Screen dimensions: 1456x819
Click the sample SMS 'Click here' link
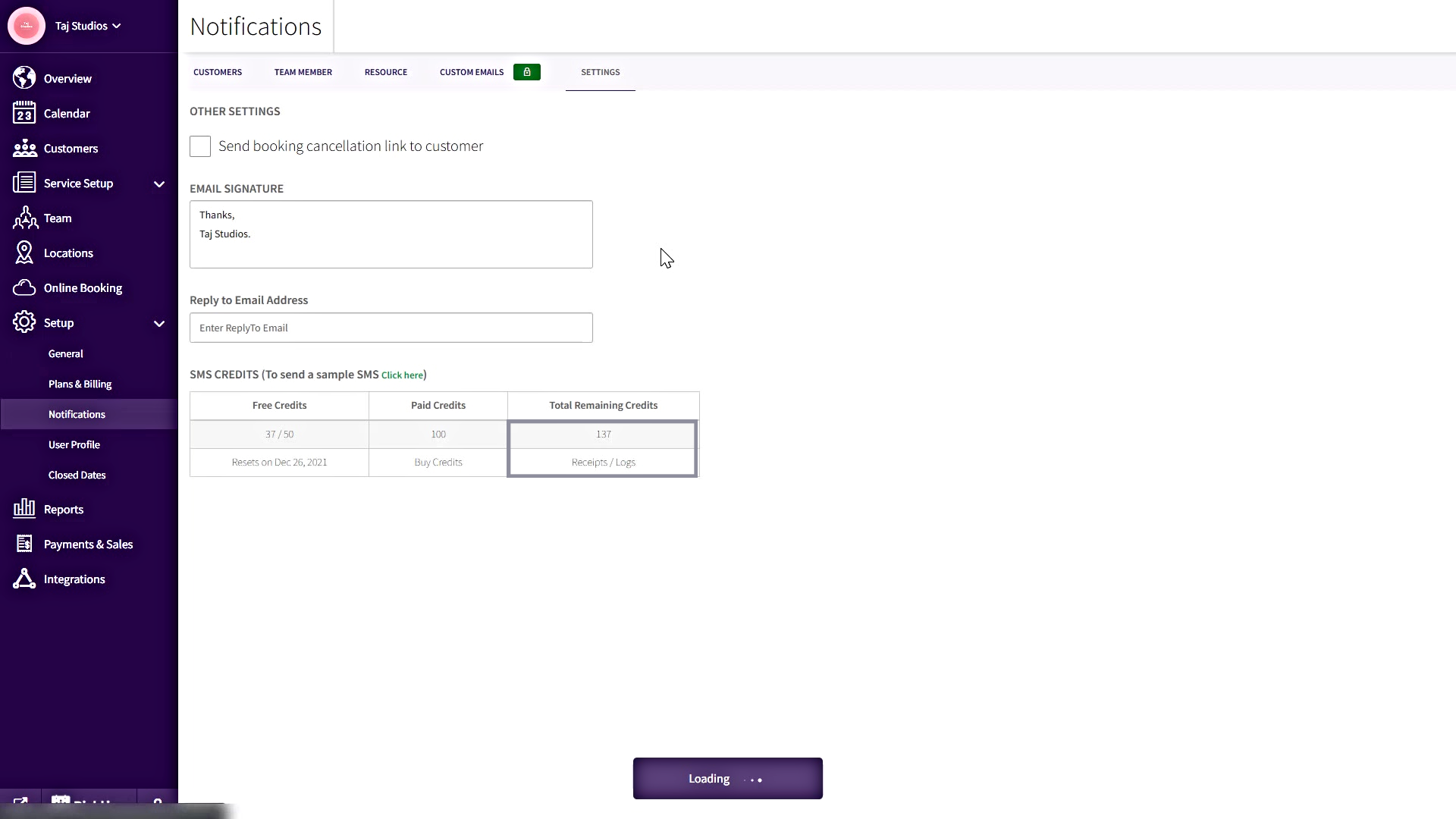402,375
